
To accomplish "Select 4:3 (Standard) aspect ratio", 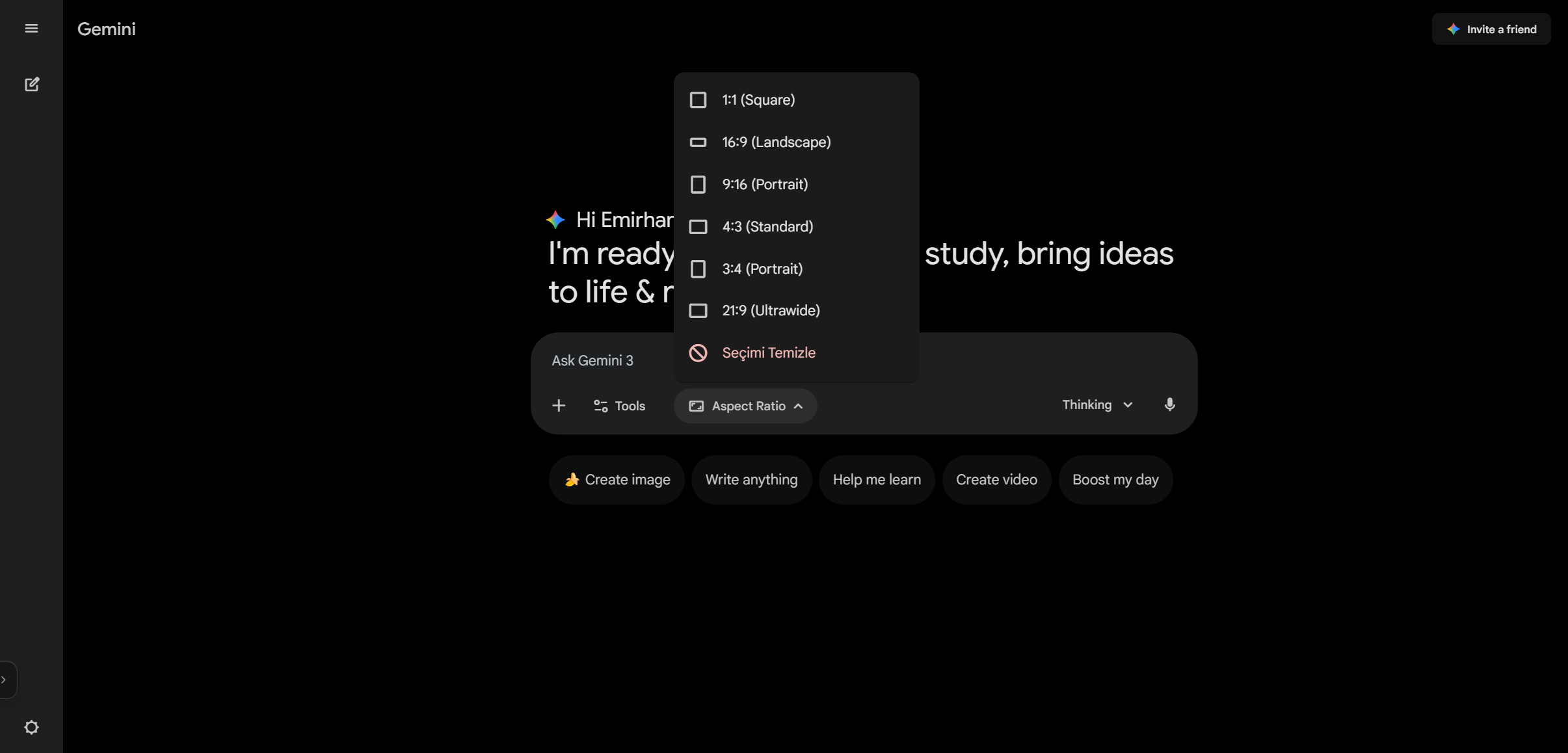I will point(767,227).
